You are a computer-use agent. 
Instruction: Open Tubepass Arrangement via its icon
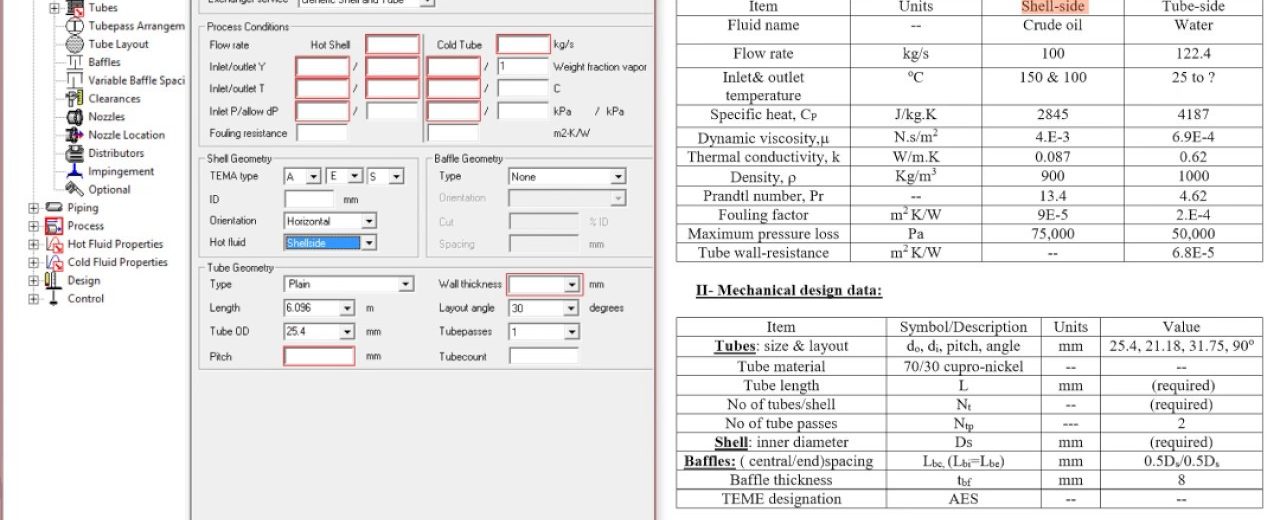click(x=74, y=26)
